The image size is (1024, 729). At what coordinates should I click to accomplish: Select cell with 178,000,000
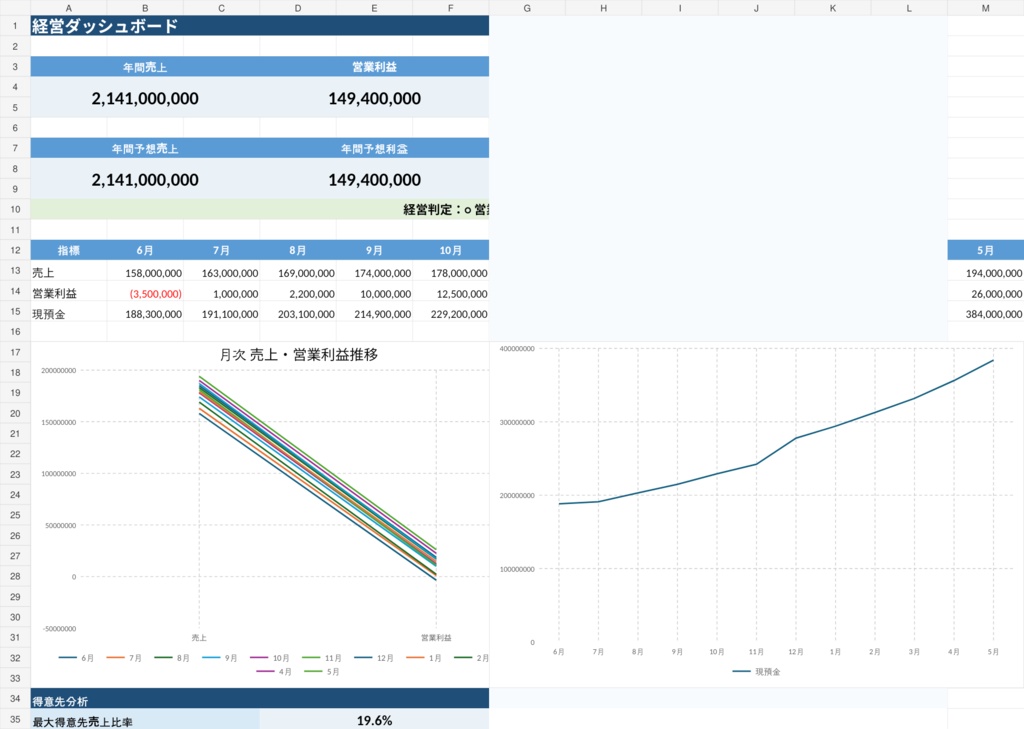[451, 272]
